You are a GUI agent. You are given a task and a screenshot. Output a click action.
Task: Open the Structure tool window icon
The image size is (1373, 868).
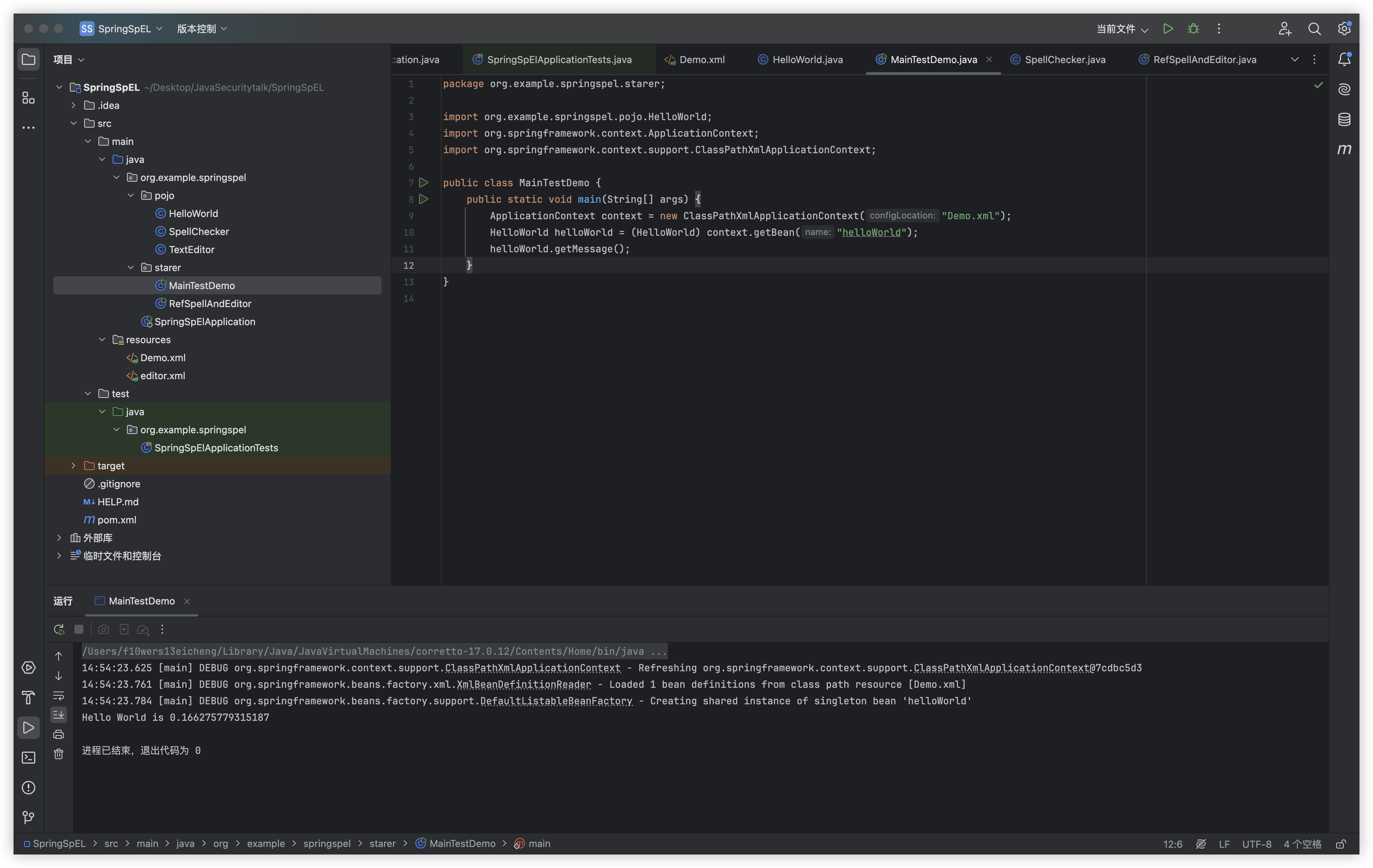pyautogui.click(x=28, y=98)
